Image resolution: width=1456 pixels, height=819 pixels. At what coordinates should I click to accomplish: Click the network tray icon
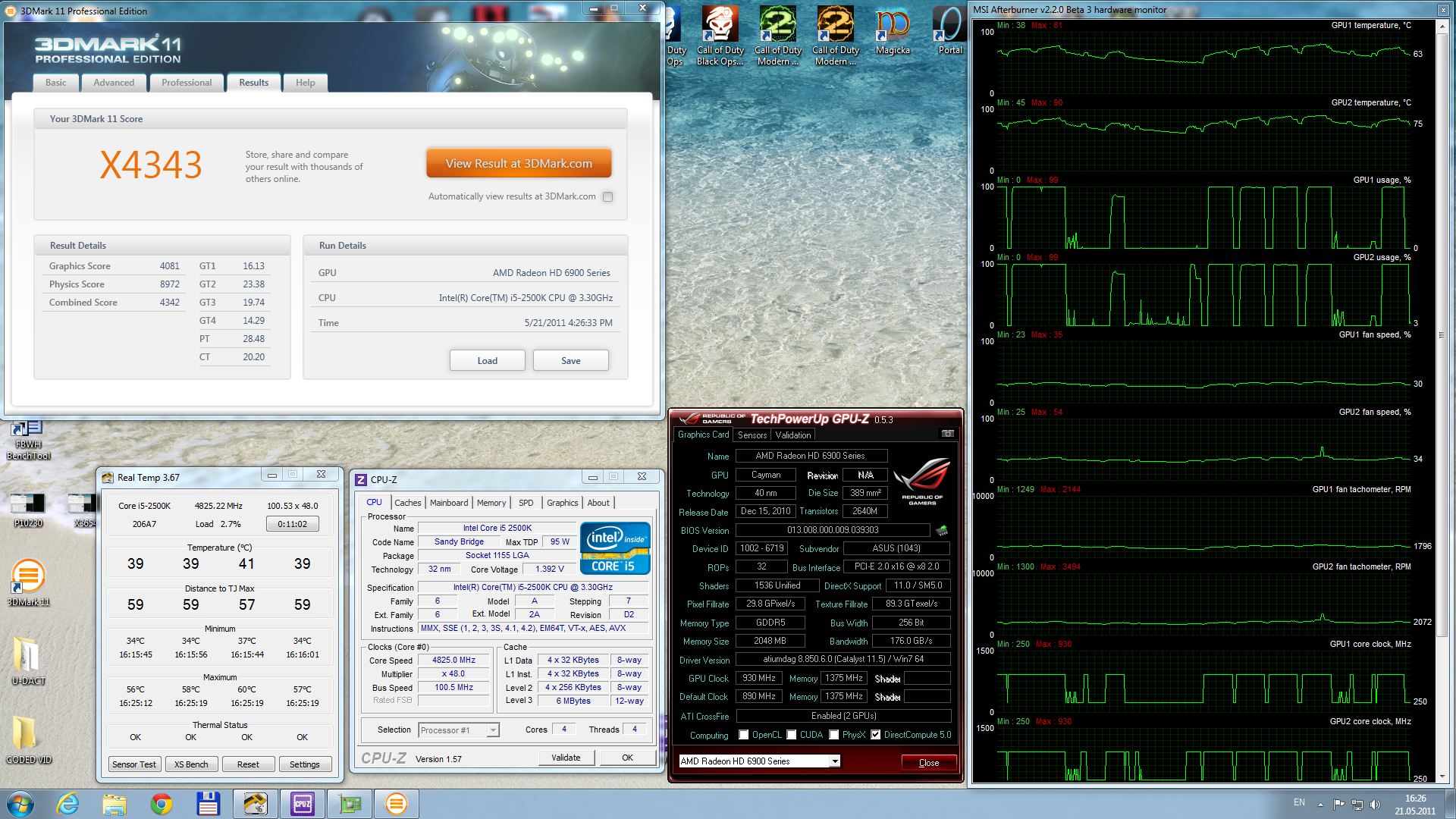coord(1357,804)
